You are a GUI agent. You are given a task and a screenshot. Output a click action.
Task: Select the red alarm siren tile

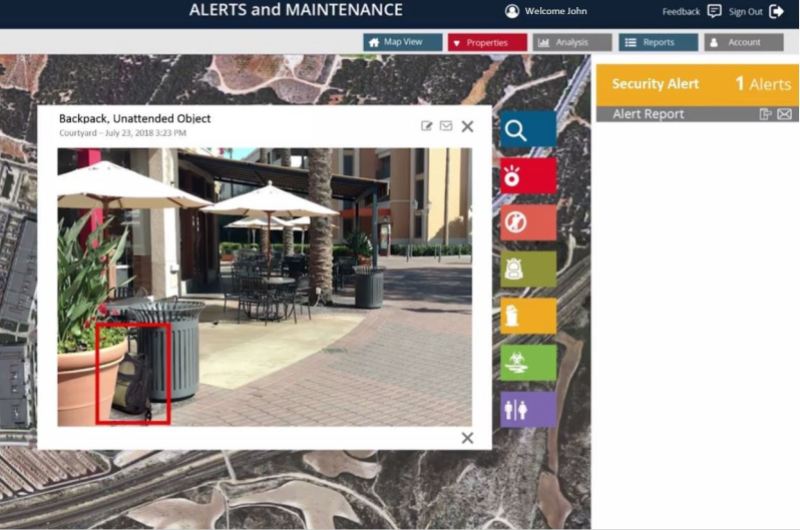click(528, 175)
